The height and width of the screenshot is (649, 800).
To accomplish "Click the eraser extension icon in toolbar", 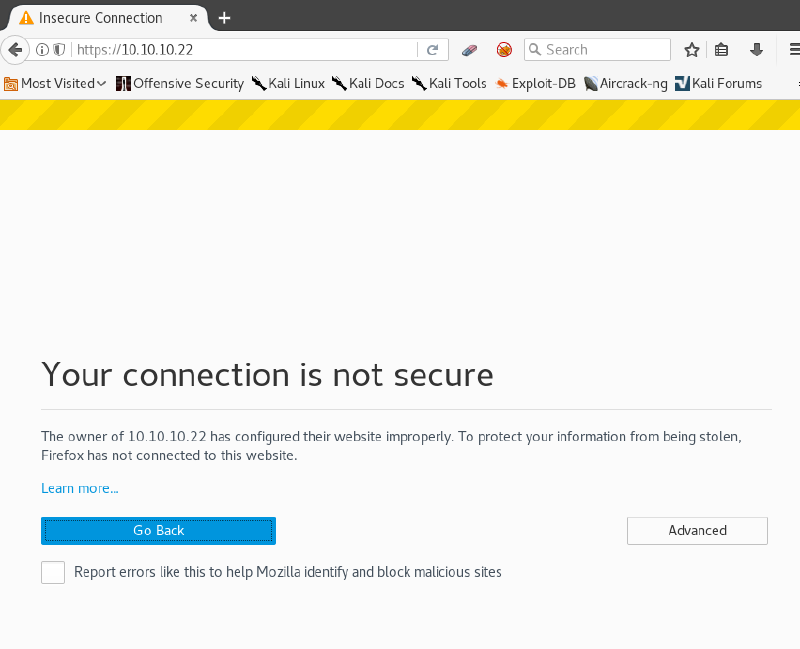I will coord(468,49).
